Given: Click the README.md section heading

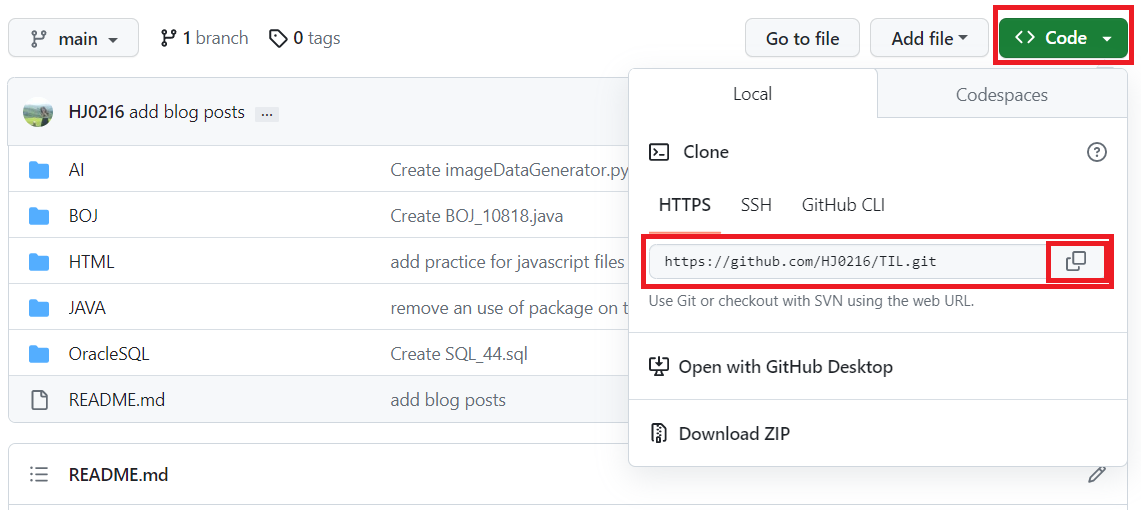Looking at the screenshot, I should coord(119,475).
